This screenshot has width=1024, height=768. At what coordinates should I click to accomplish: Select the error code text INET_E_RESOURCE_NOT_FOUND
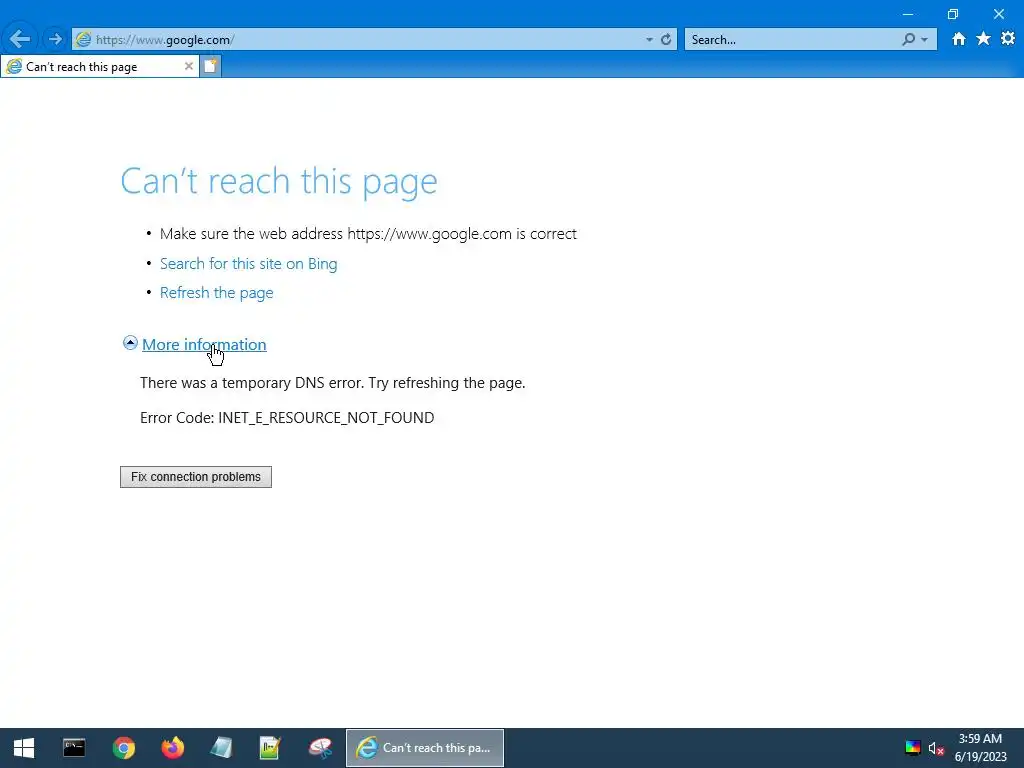[326, 418]
